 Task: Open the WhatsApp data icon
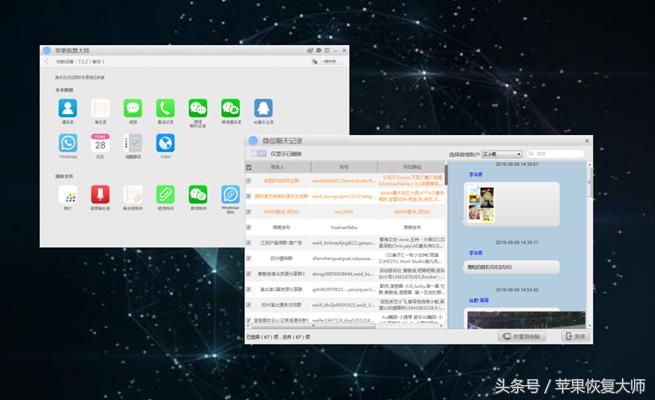click(68, 144)
